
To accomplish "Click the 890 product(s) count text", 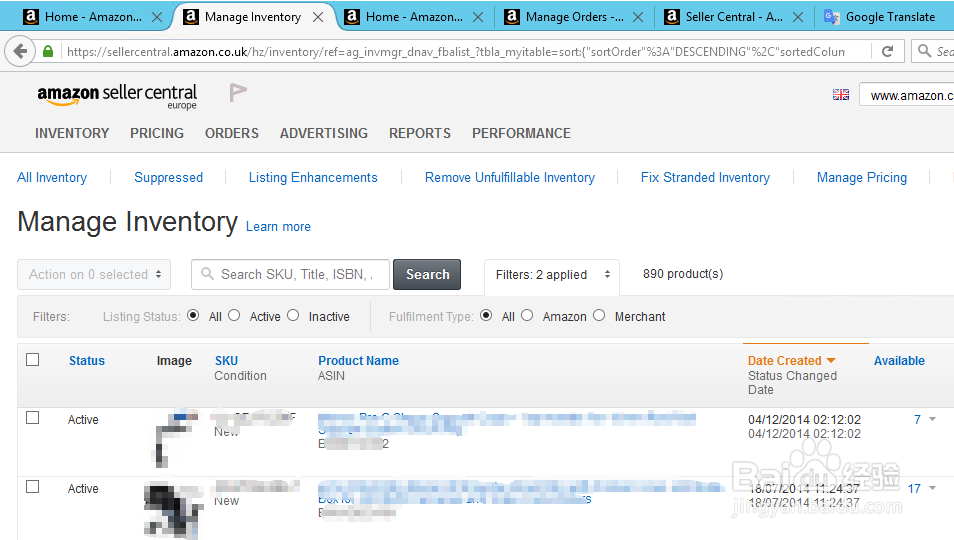I will [683, 274].
